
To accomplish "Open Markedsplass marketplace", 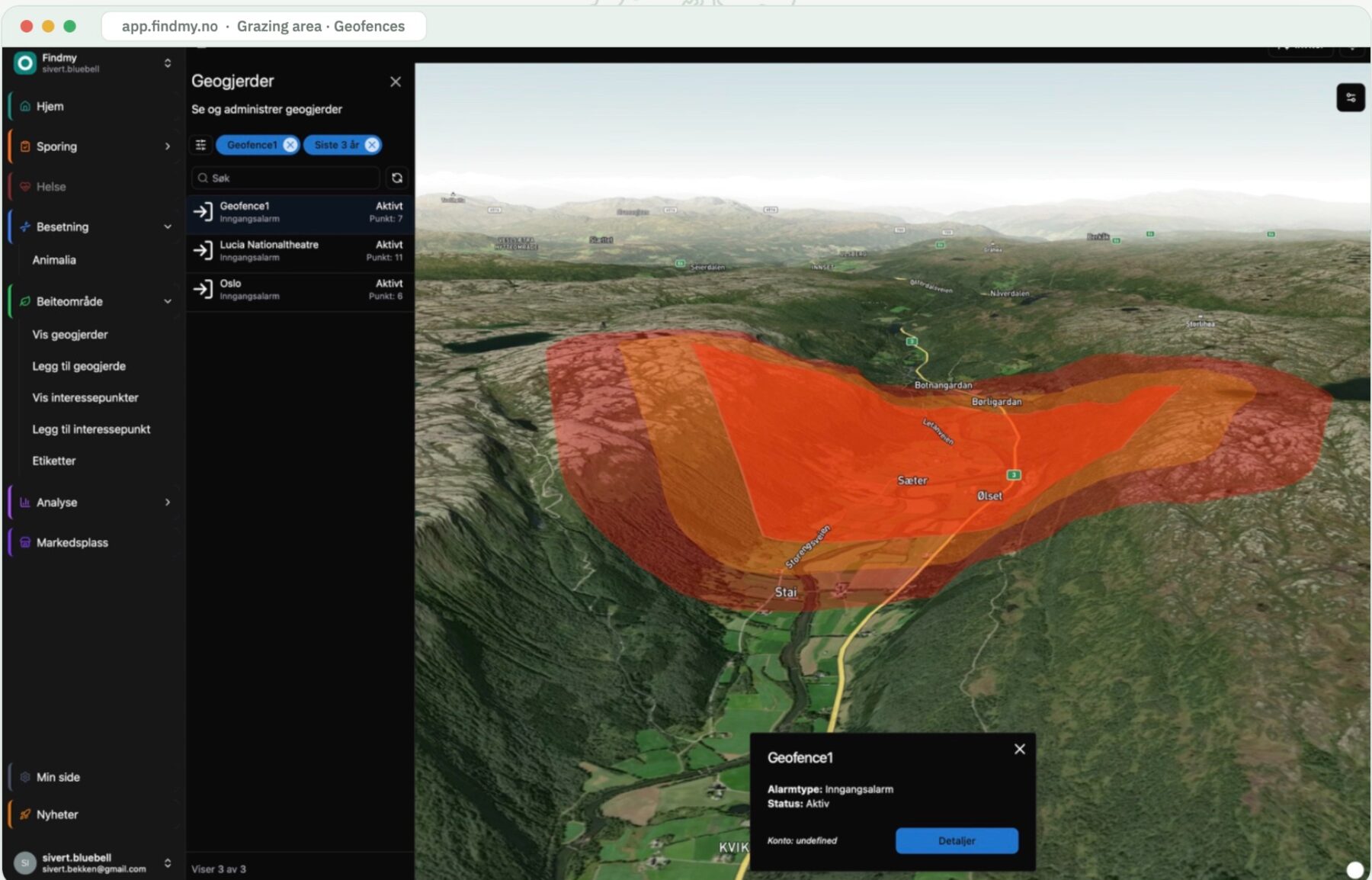I will pos(95,543).
